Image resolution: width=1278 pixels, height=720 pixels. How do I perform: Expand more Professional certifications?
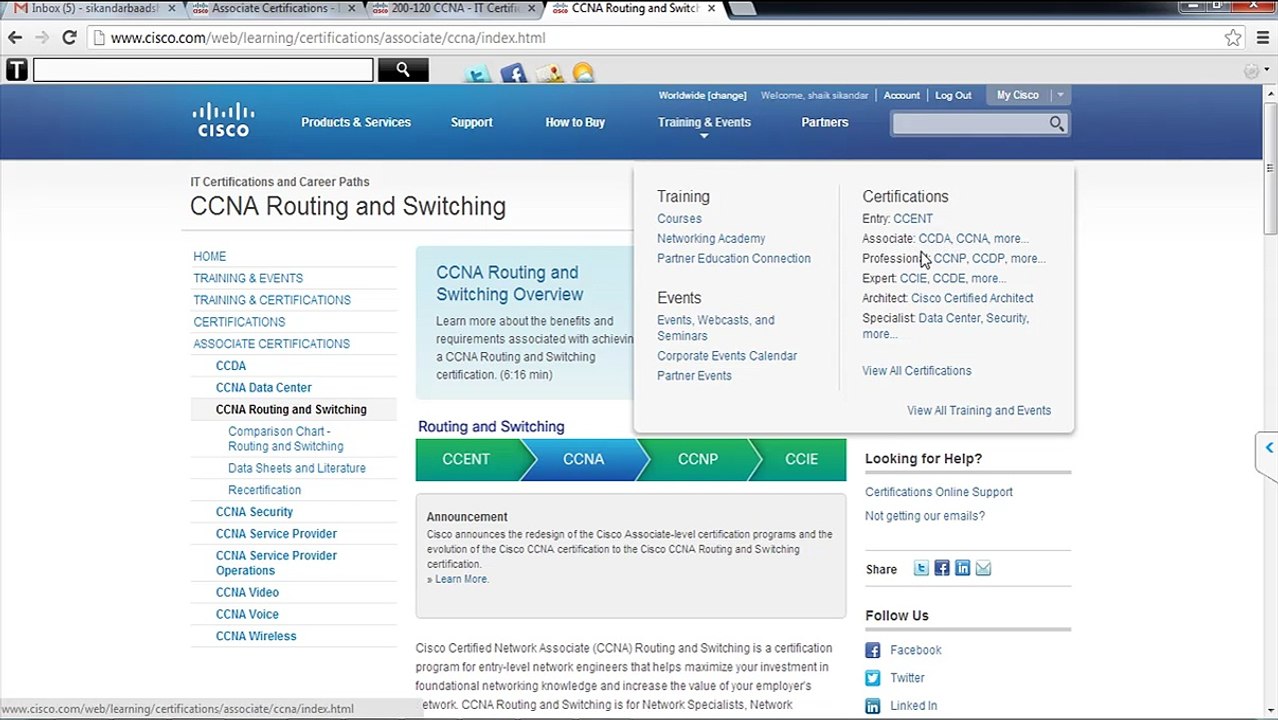[x=1028, y=259]
